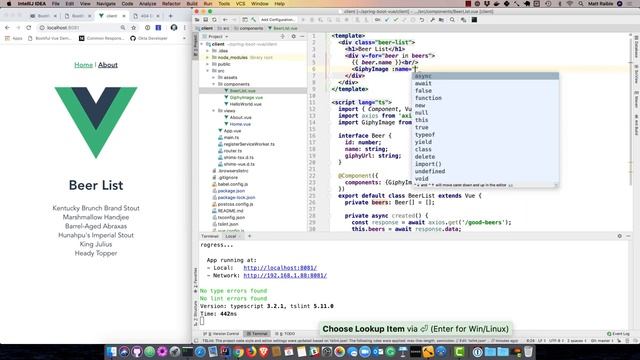640x360 pixels.
Task: Choose 'await' from the completion popup
Action: point(485,83)
